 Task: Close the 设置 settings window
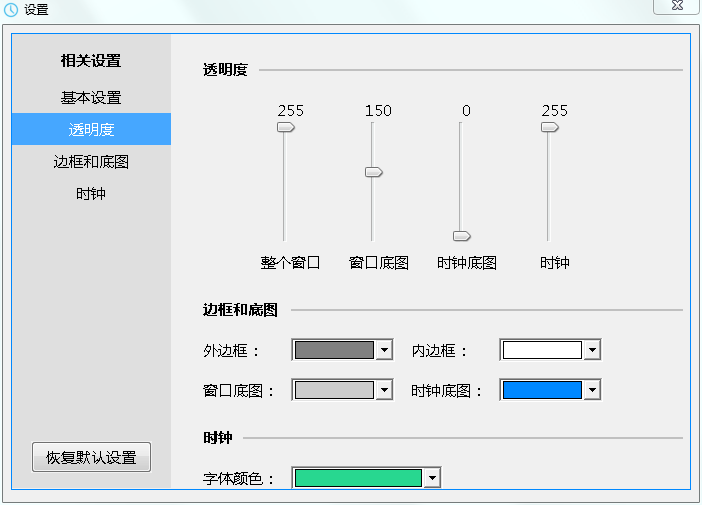click(675, 6)
